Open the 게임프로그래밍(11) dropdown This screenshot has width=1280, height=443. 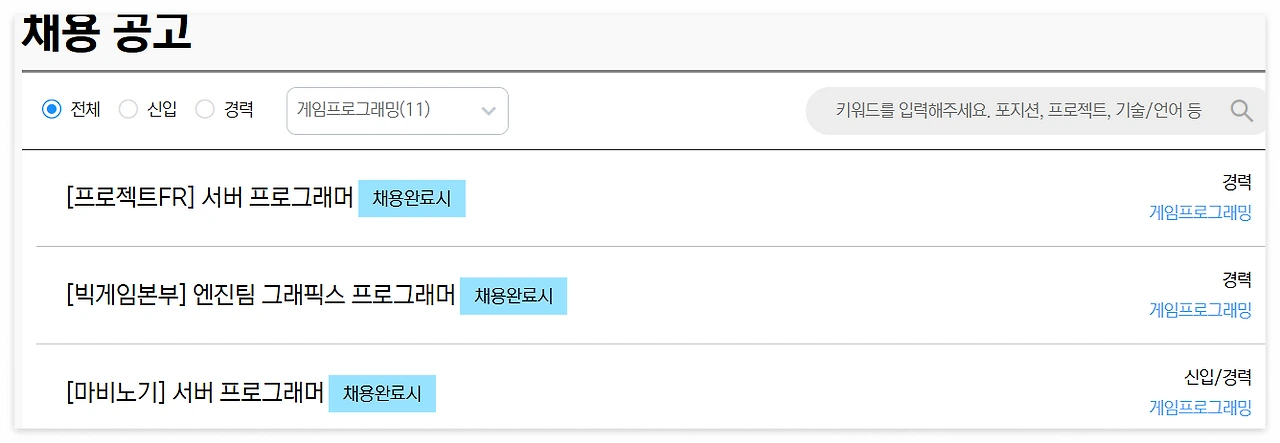click(385, 111)
